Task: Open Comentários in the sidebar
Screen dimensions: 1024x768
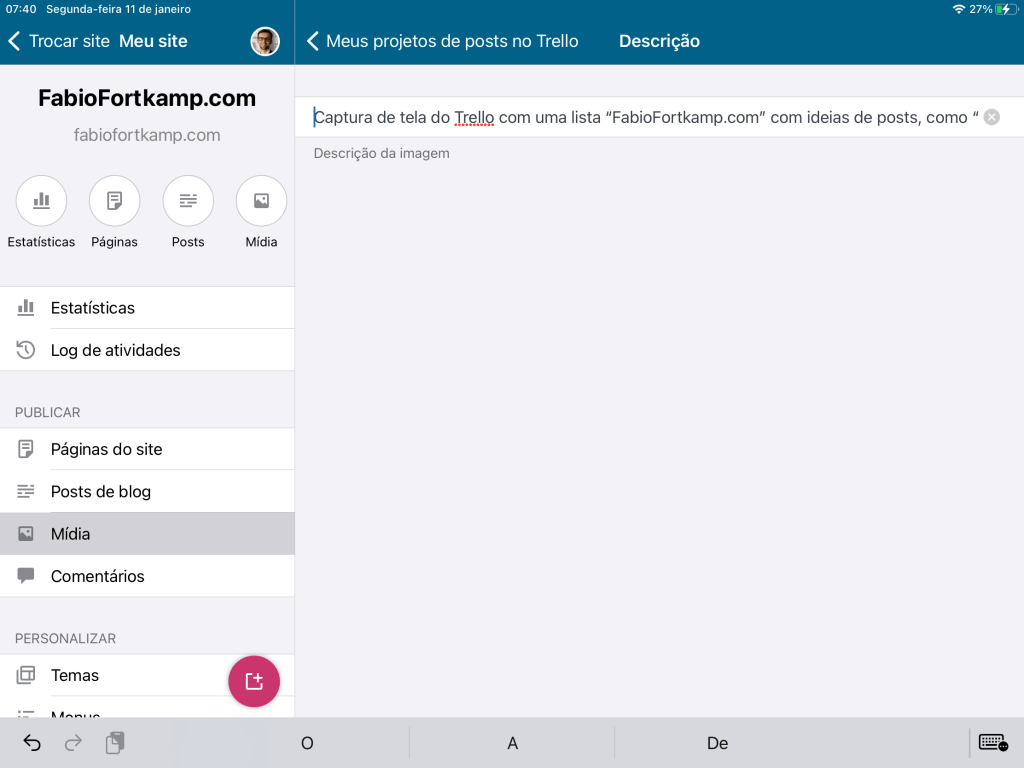Action: click(97, 576)
